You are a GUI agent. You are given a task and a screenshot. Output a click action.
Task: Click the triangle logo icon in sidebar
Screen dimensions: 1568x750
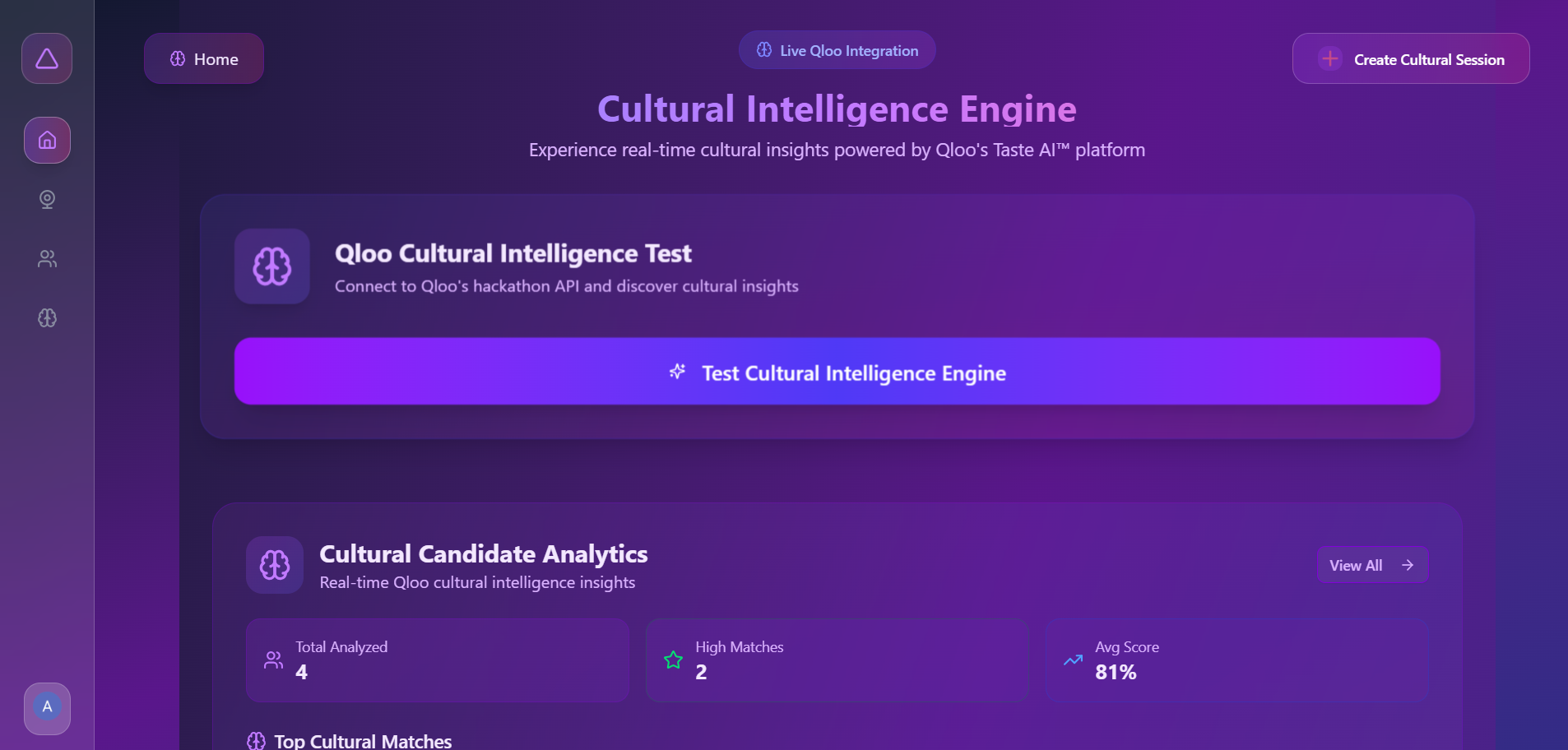click(47, 58)
